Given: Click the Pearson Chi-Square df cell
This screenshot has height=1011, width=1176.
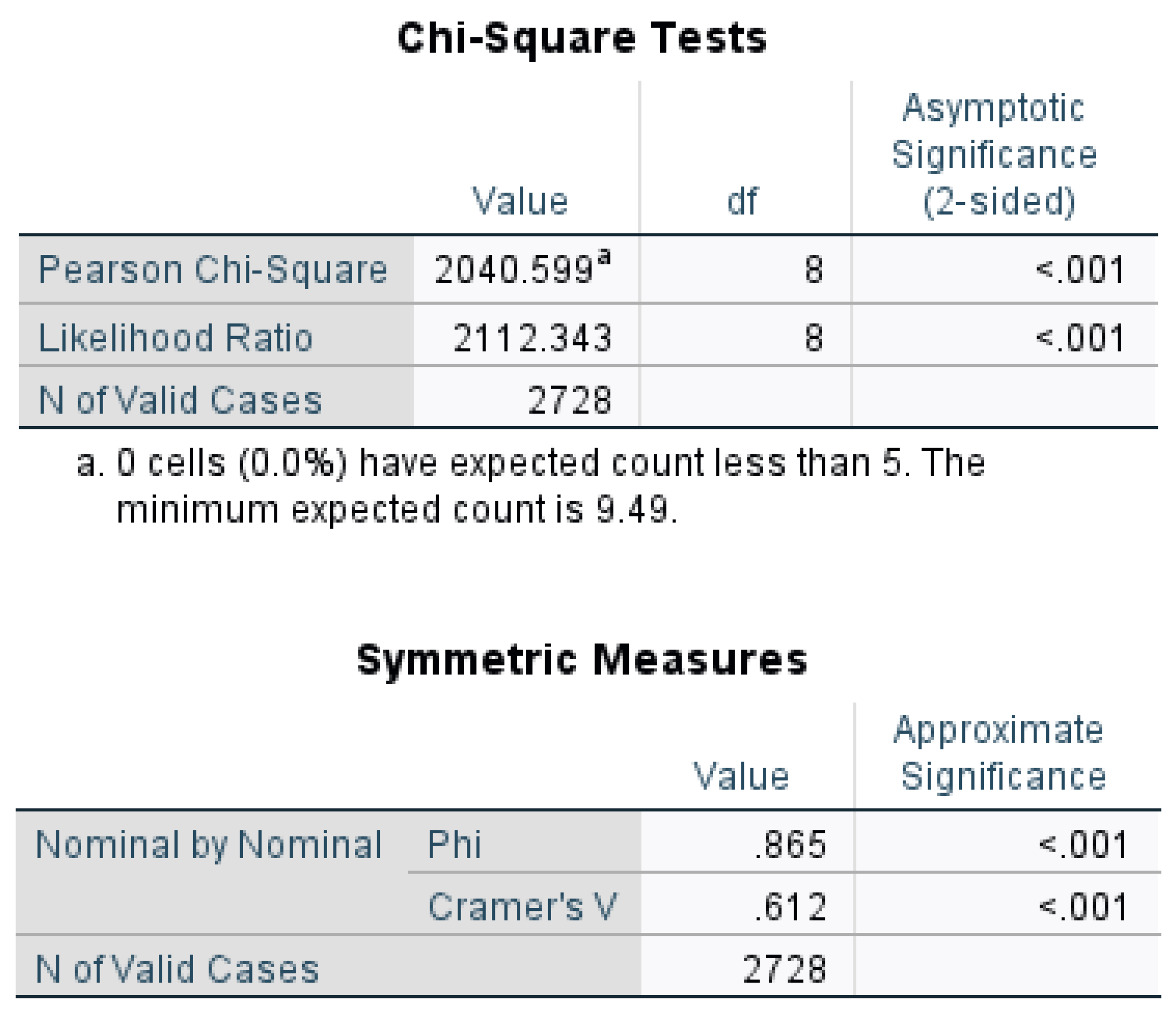Looking at the screenshot, I should coord(814,269).
